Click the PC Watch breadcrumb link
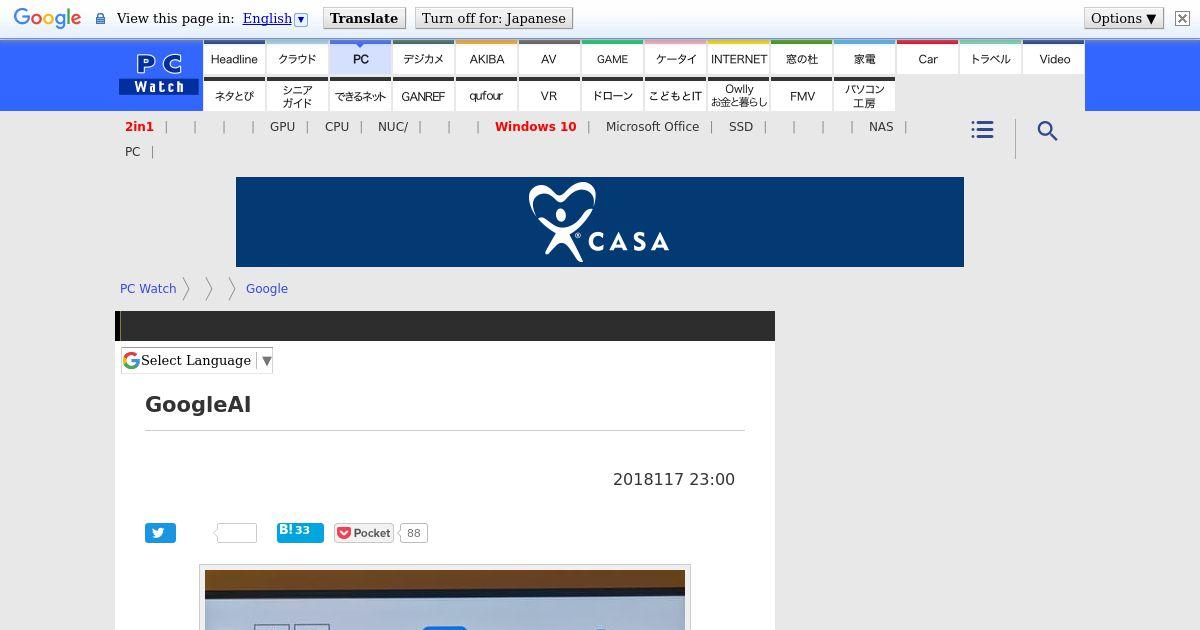The image size is (1200, 630). point(148,288)
